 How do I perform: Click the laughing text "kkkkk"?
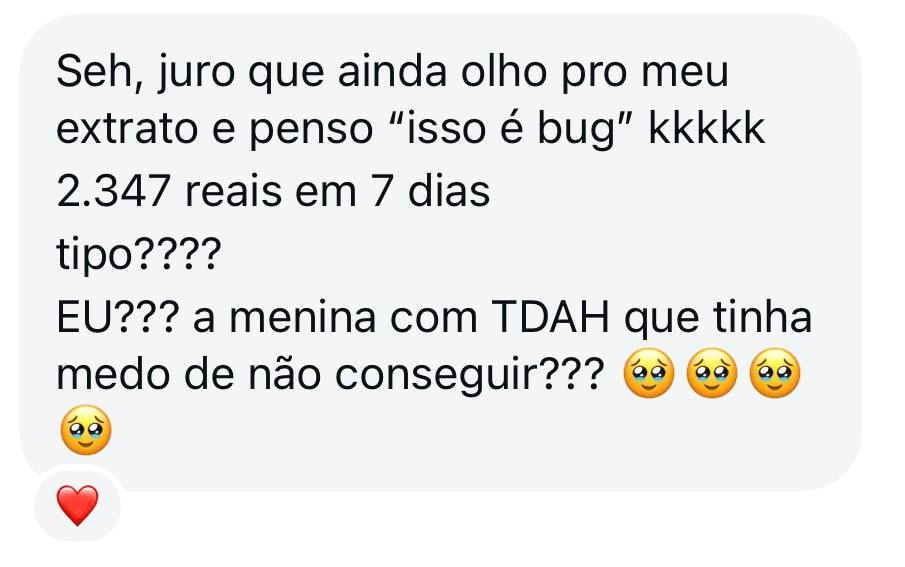tap(706, 128)
